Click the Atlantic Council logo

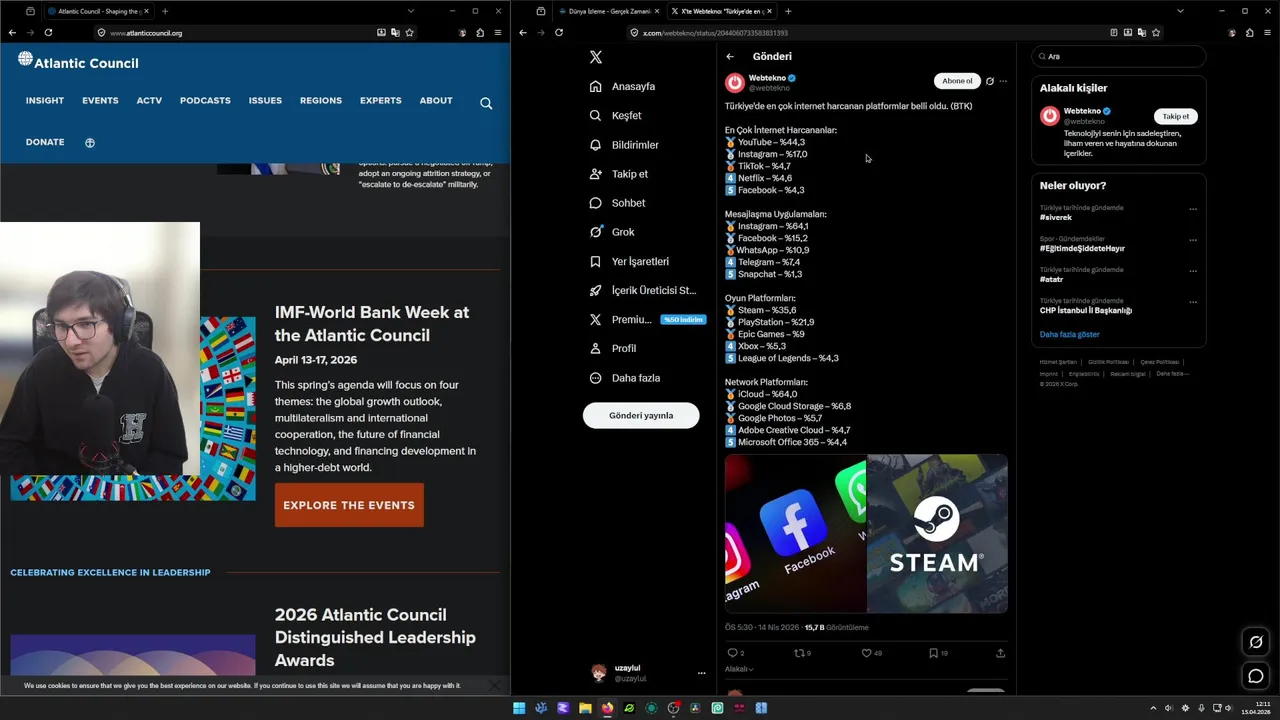(x=78, y=62)
